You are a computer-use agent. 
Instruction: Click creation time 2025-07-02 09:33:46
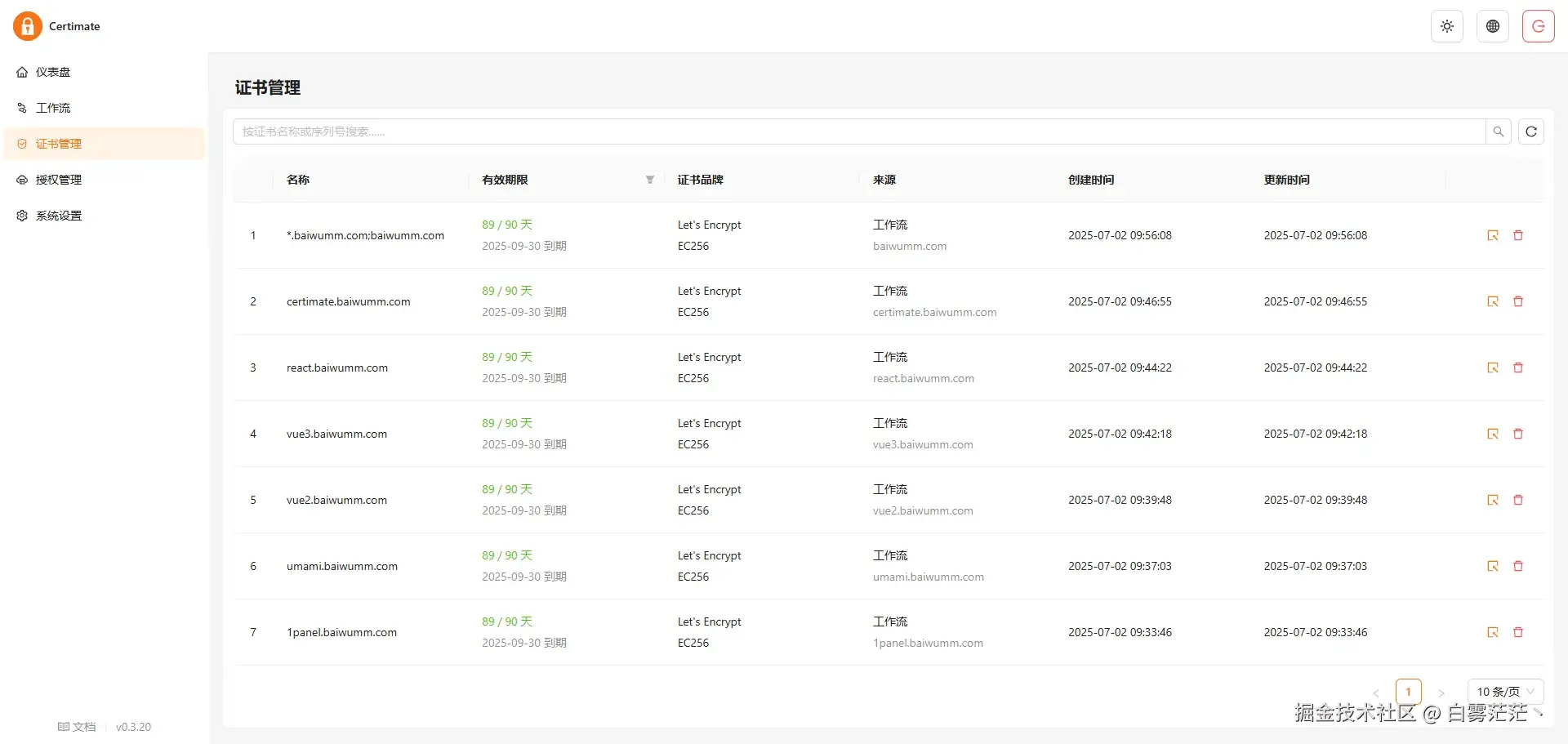click(x=1120, y=632)
